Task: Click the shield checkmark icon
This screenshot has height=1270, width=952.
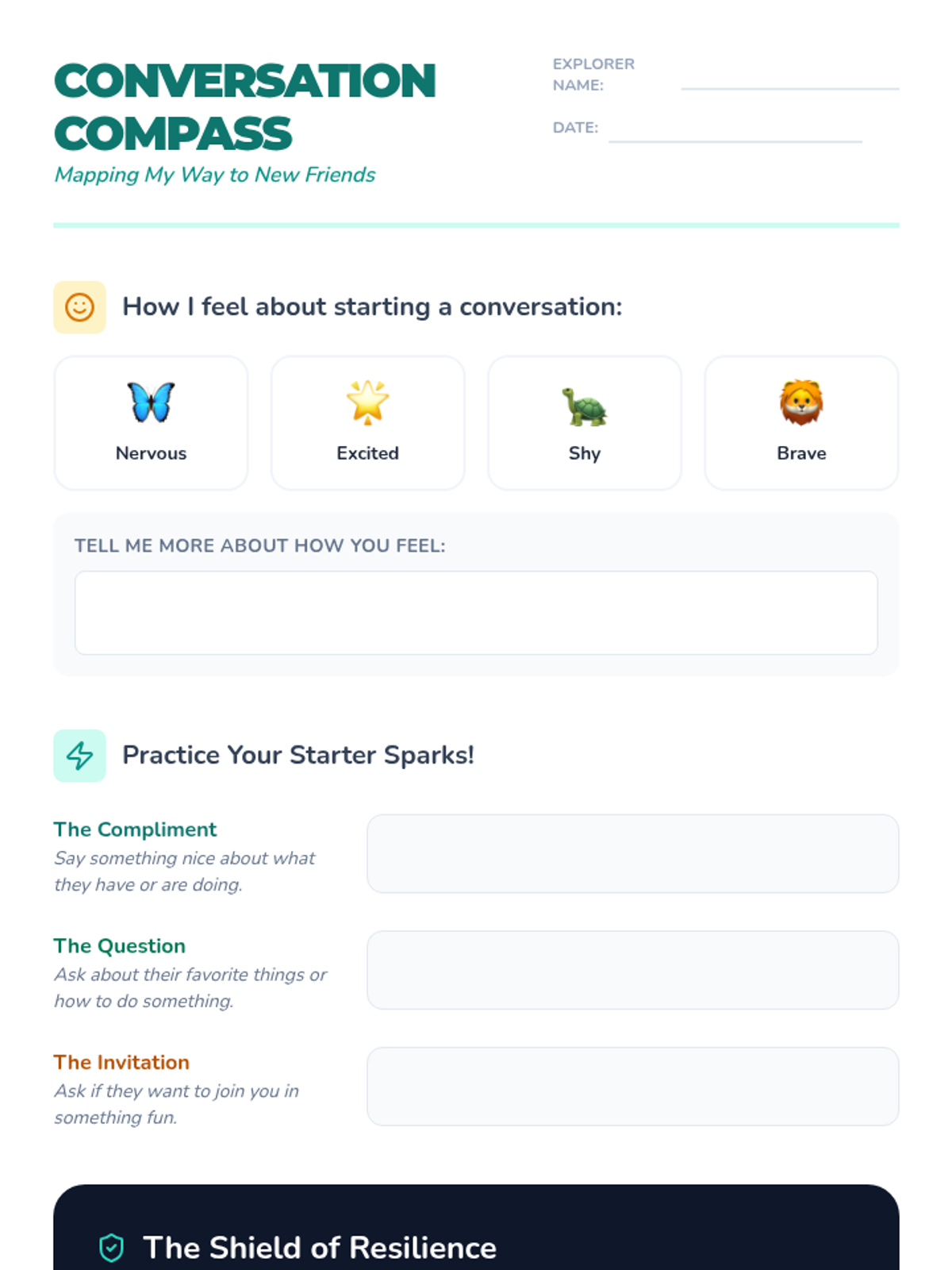Action: (112, 1248)
